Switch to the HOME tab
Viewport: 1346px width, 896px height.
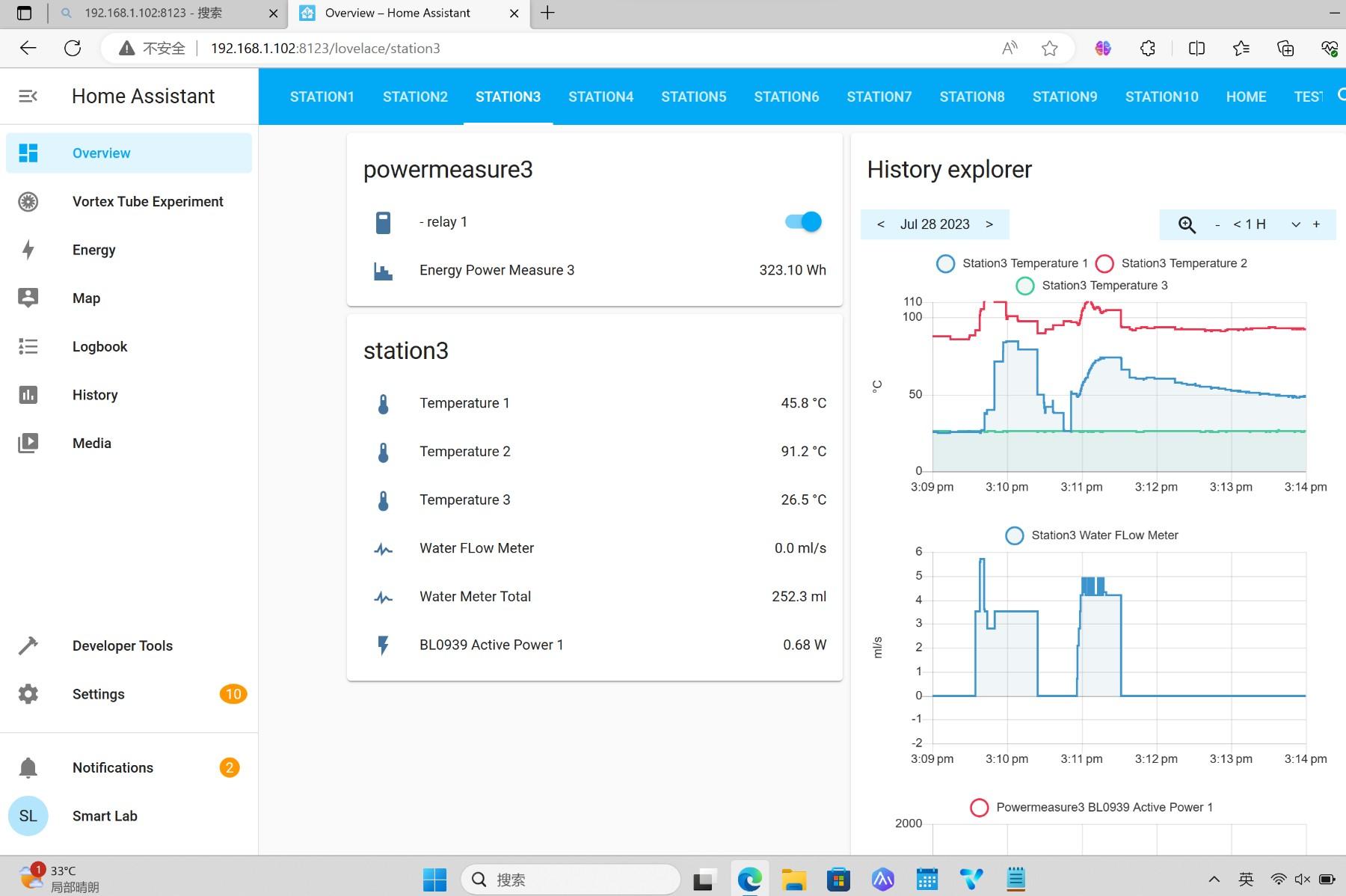click(1246, 96)
